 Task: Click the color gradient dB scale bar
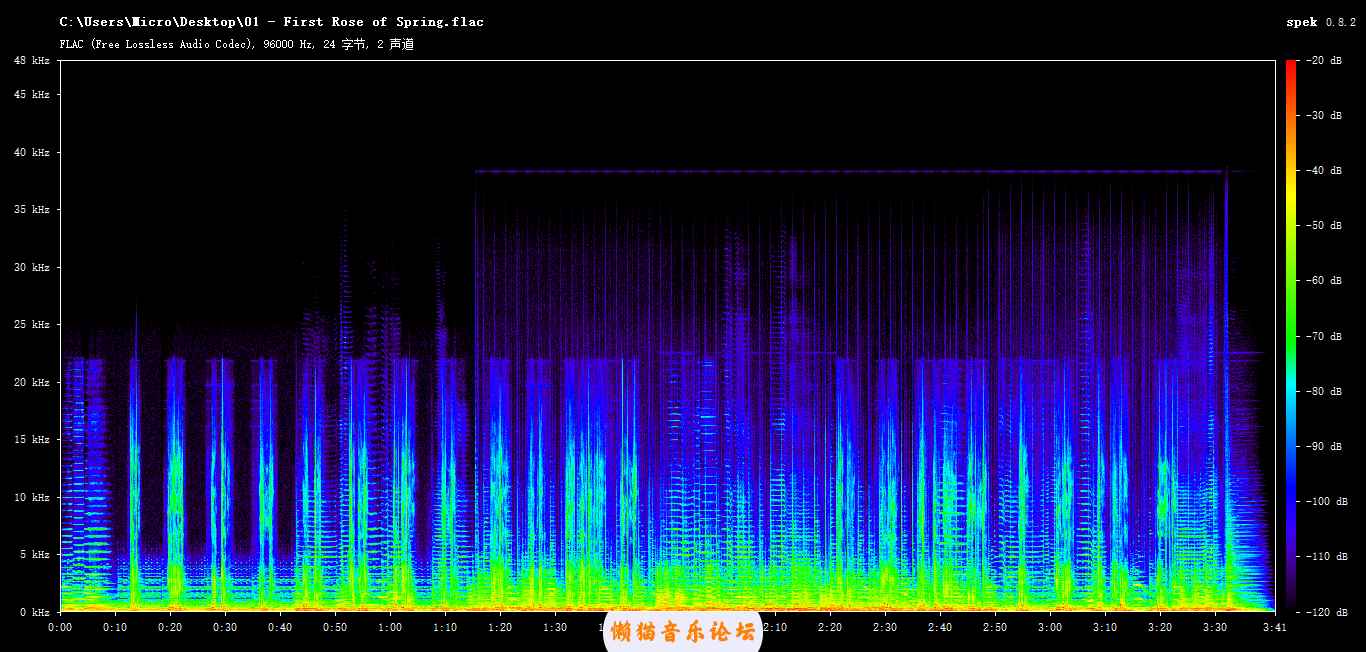coord(1290,335)
